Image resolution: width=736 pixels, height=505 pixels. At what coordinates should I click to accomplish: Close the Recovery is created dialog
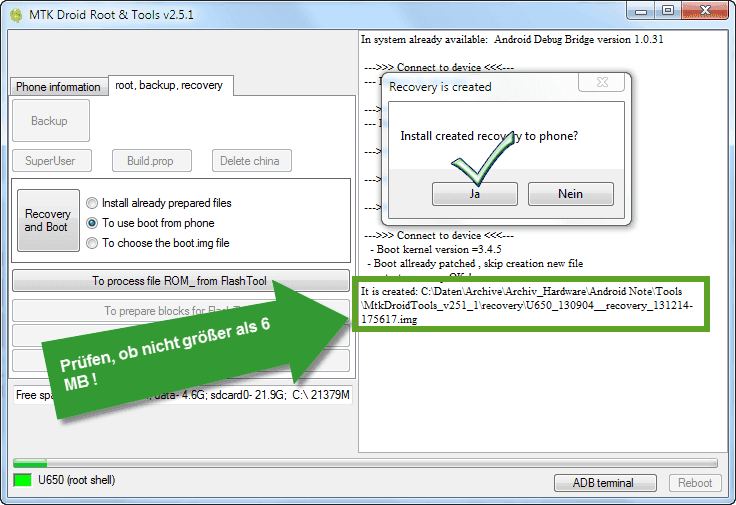pos(602,82)
